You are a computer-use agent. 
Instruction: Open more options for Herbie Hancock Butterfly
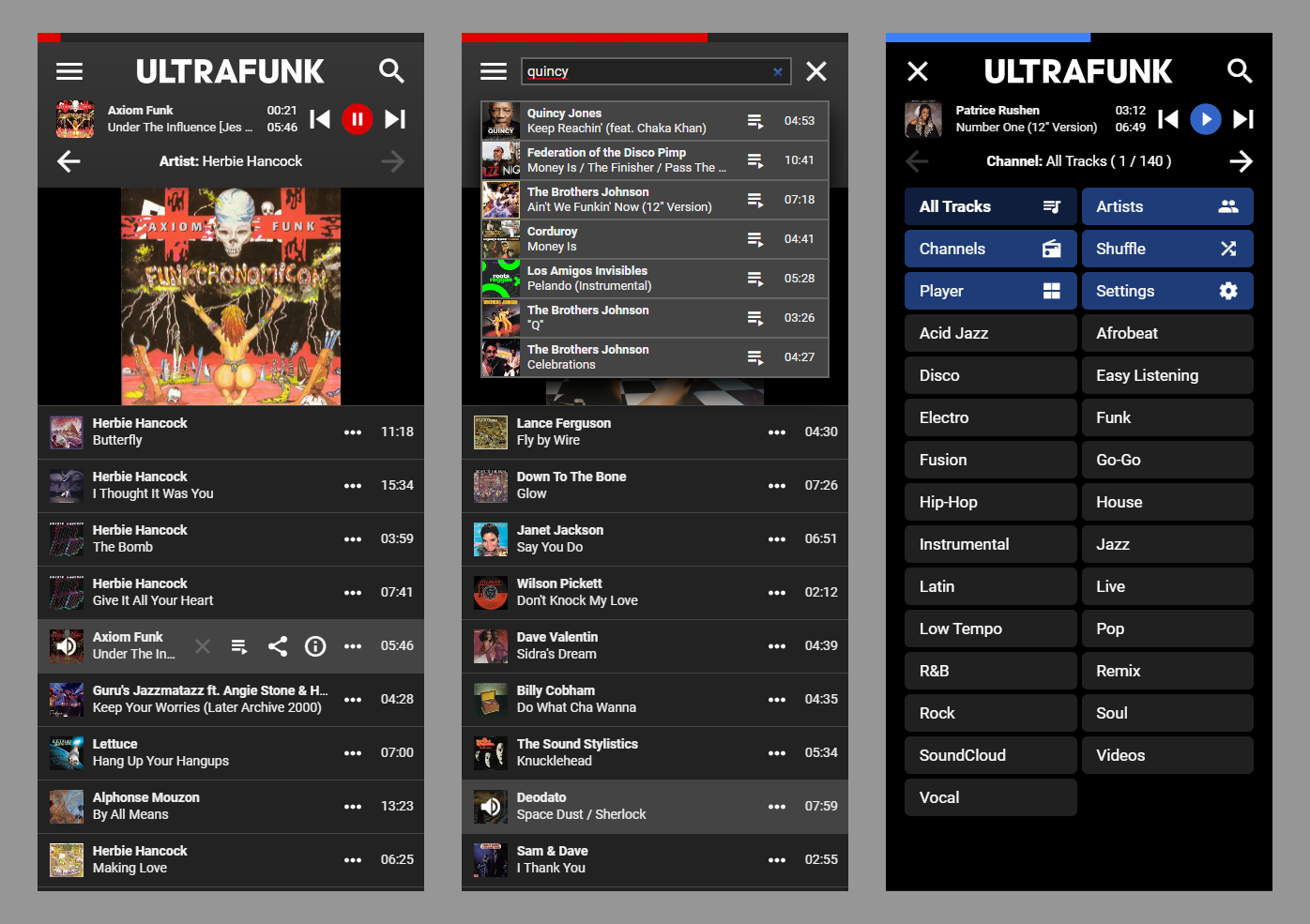[x=353, y=432]
